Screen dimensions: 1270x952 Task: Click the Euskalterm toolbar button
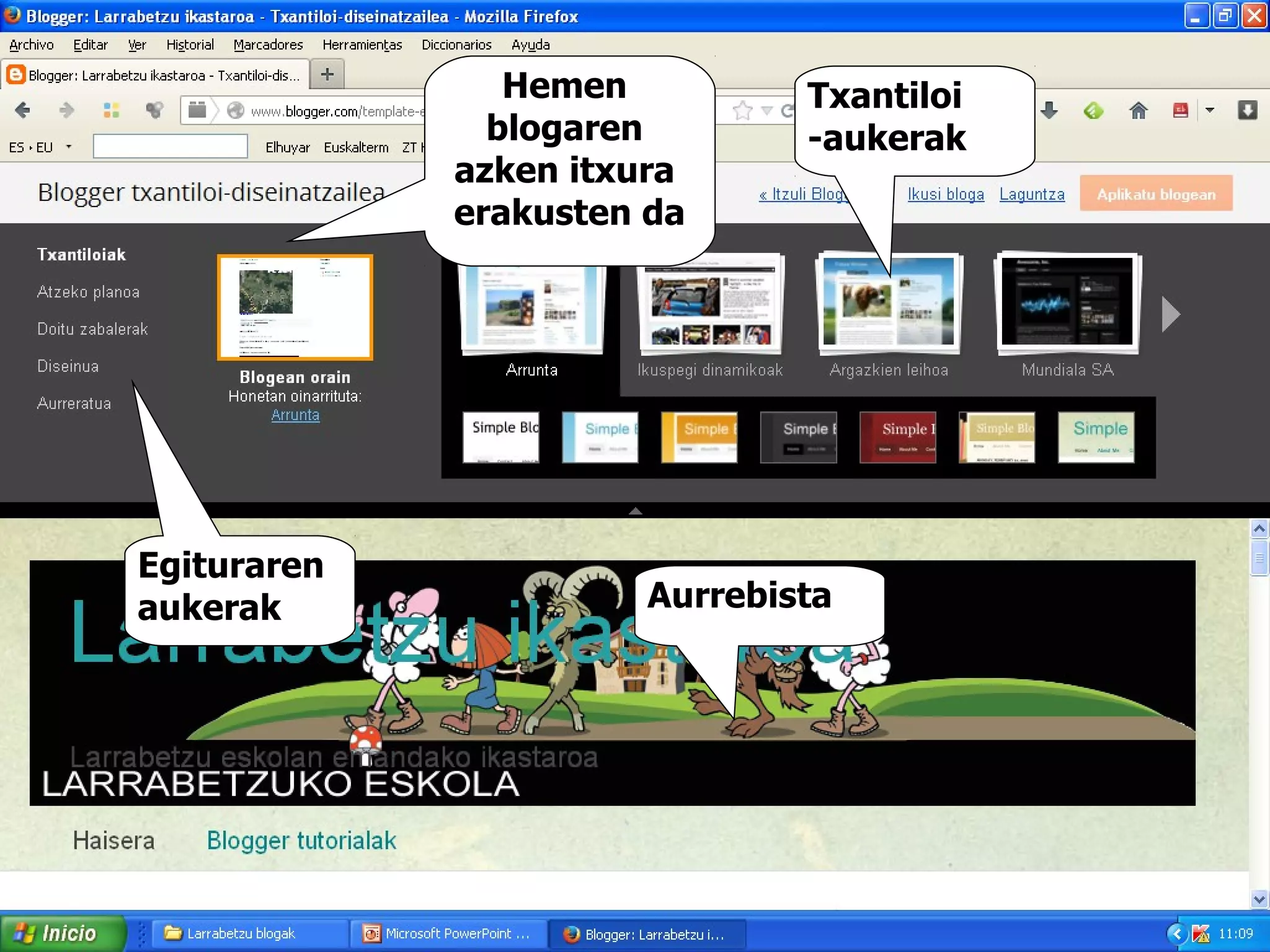point(356,148)
